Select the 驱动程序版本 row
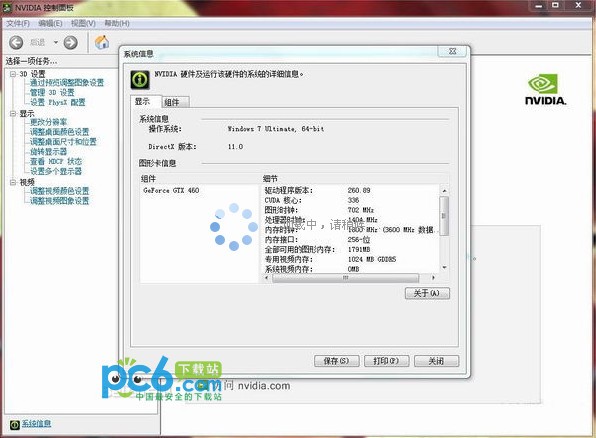Screen dimensions: 596x438 pyautogui.click(x=350, y=190)
